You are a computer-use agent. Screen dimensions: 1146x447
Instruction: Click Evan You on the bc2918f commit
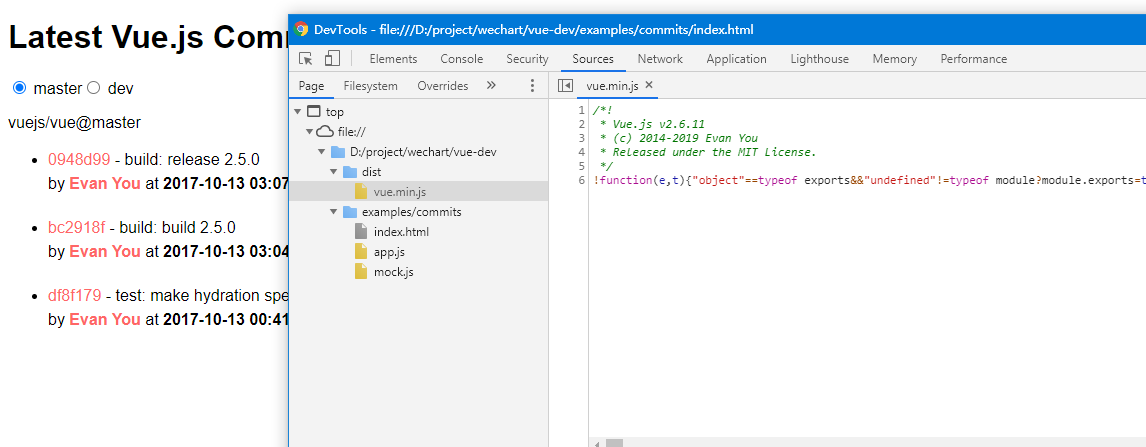pos(105,251)
